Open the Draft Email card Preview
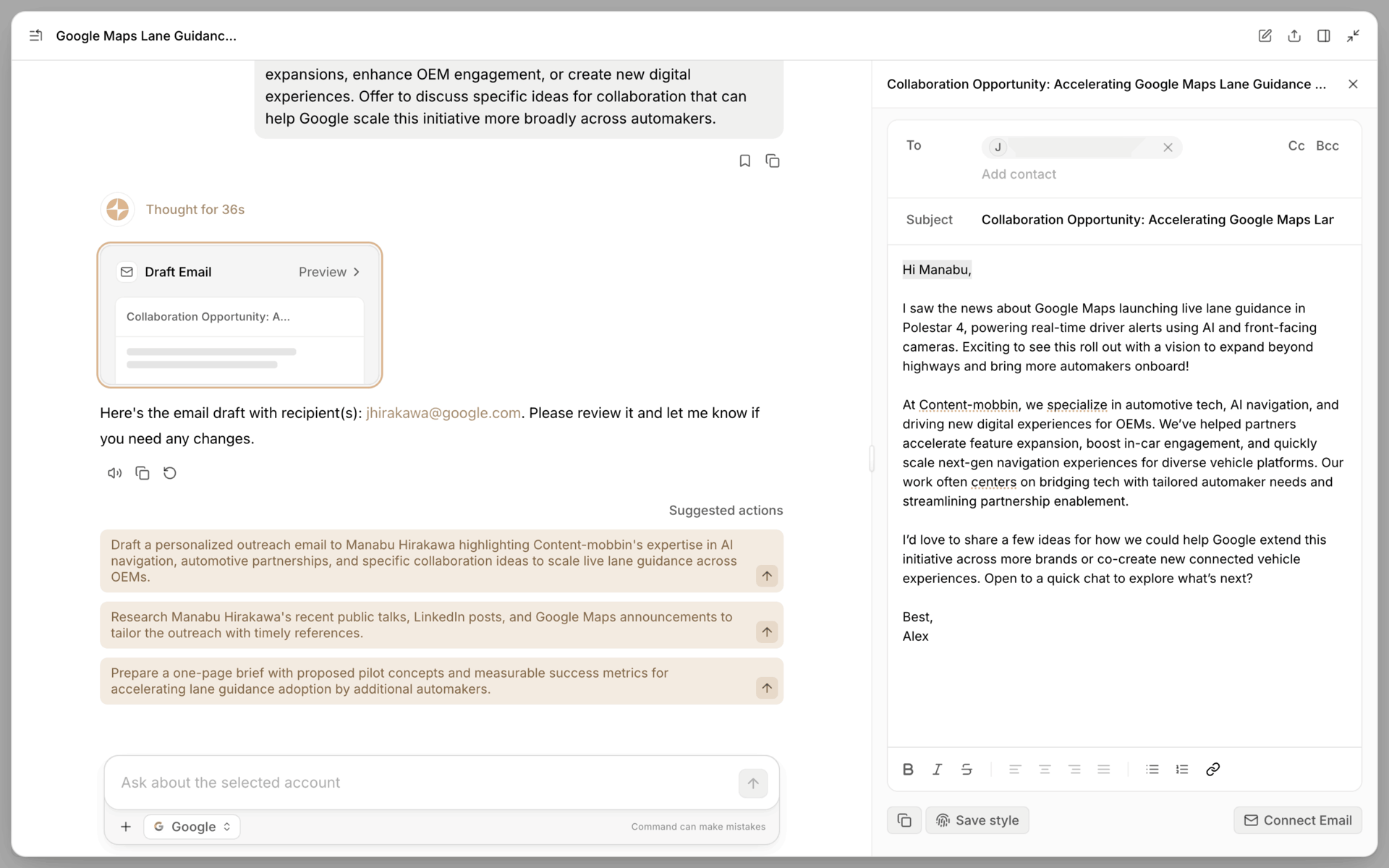 click(329, 272)
